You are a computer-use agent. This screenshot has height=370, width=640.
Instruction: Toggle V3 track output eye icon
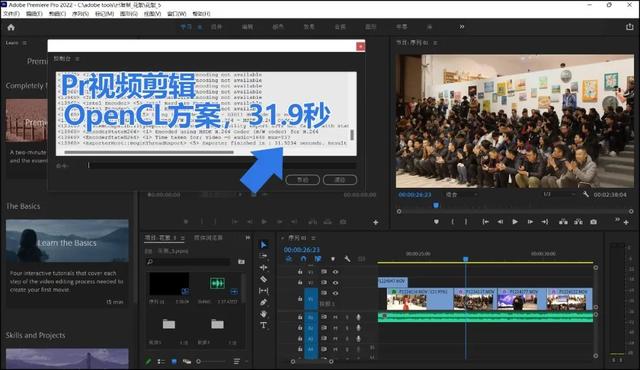(x=335, y=272)
